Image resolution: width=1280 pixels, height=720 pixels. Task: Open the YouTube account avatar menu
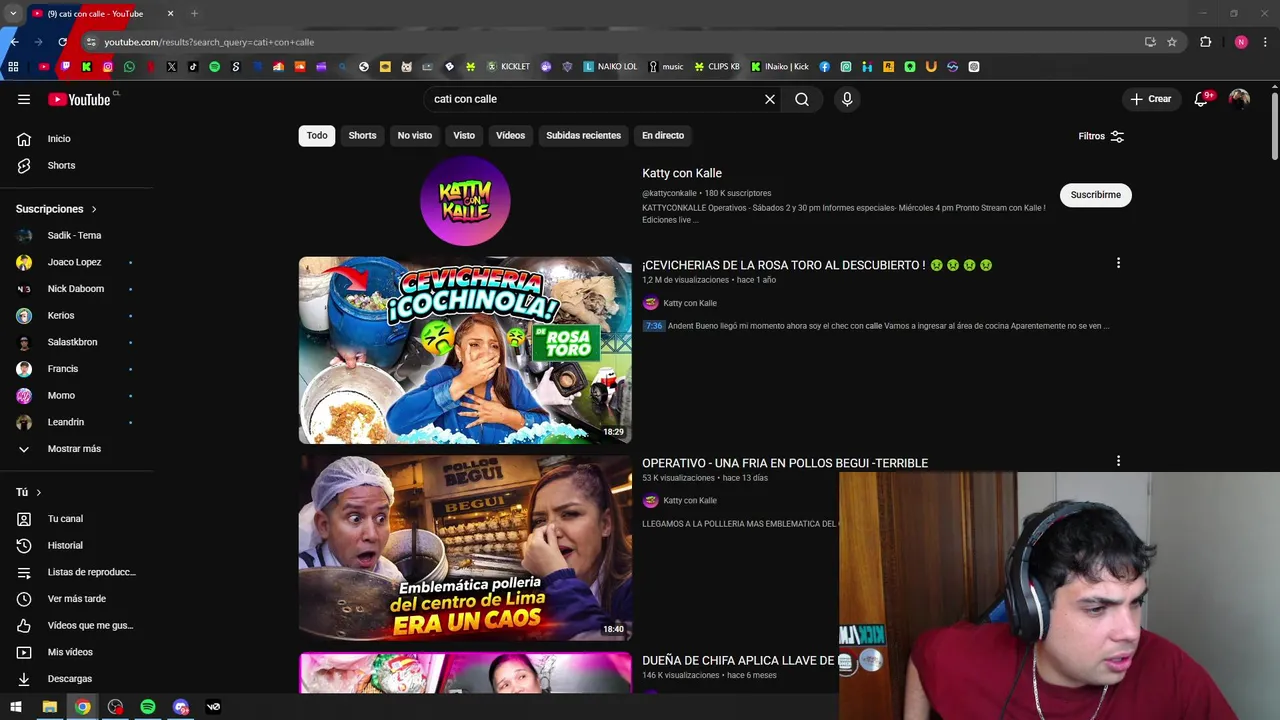coord(1239,99)
